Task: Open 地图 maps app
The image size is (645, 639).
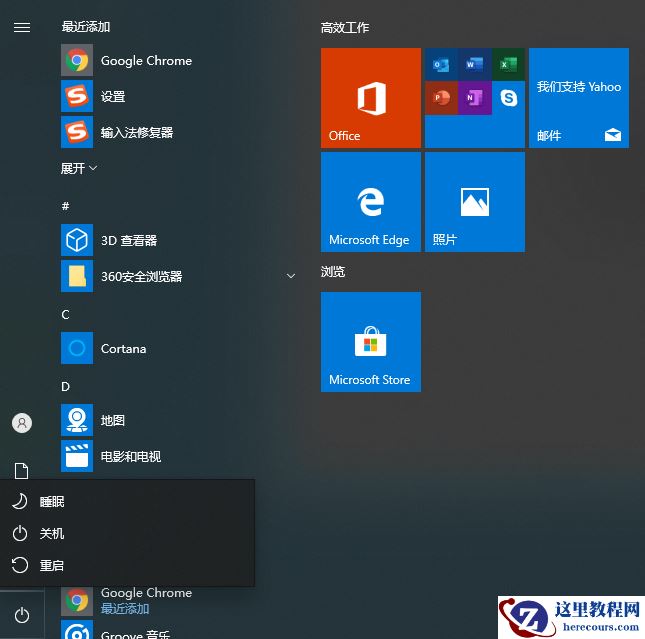Action: click(x=178, y=420)
